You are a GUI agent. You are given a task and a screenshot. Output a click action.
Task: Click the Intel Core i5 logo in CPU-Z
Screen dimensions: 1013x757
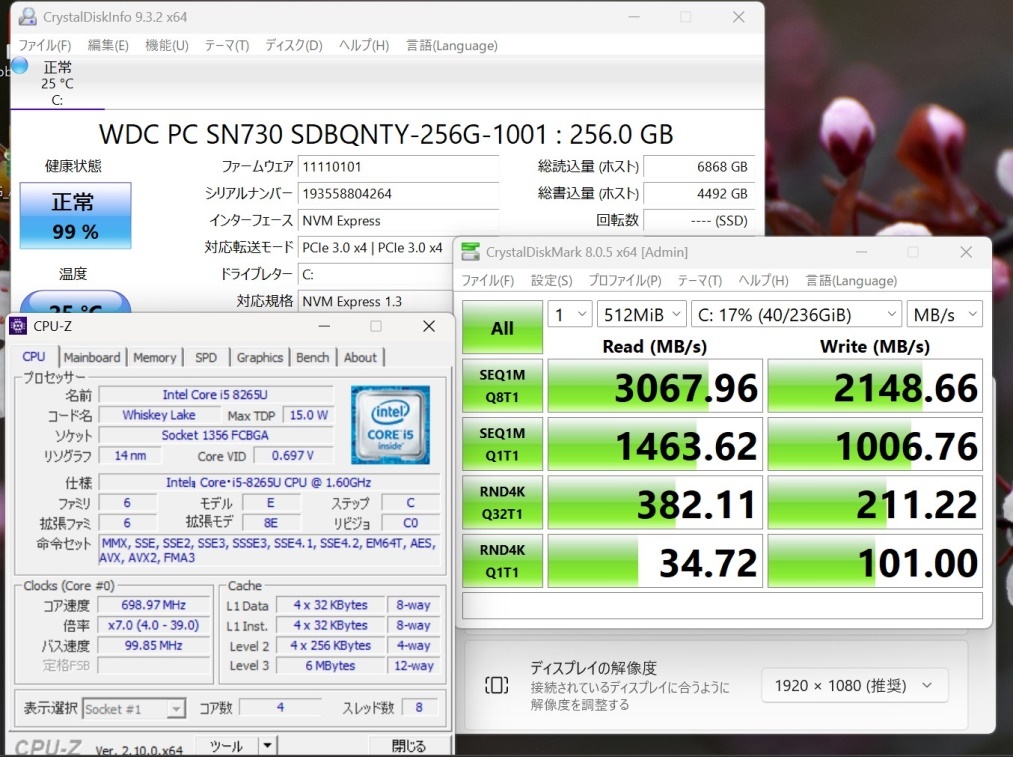(x=390, y=424)
